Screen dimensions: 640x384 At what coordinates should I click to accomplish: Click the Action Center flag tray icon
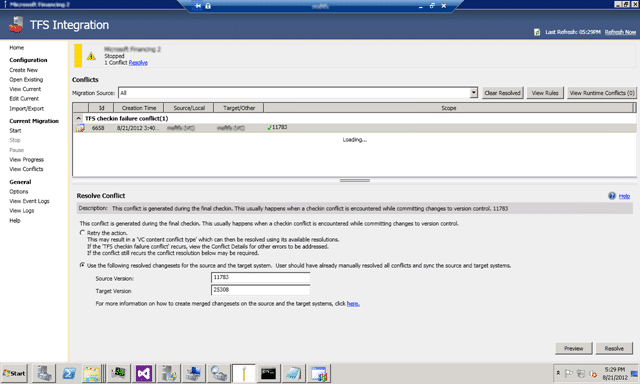point(569,373)
